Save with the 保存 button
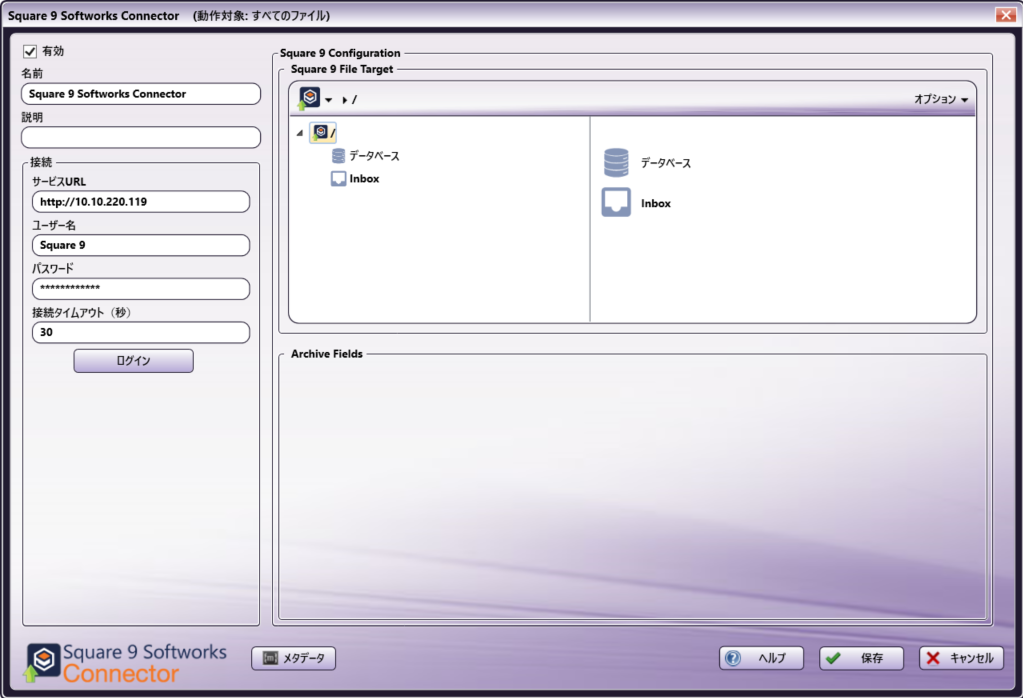The image size is (1023, 698). pyautogui.click(x=861, y=658)
